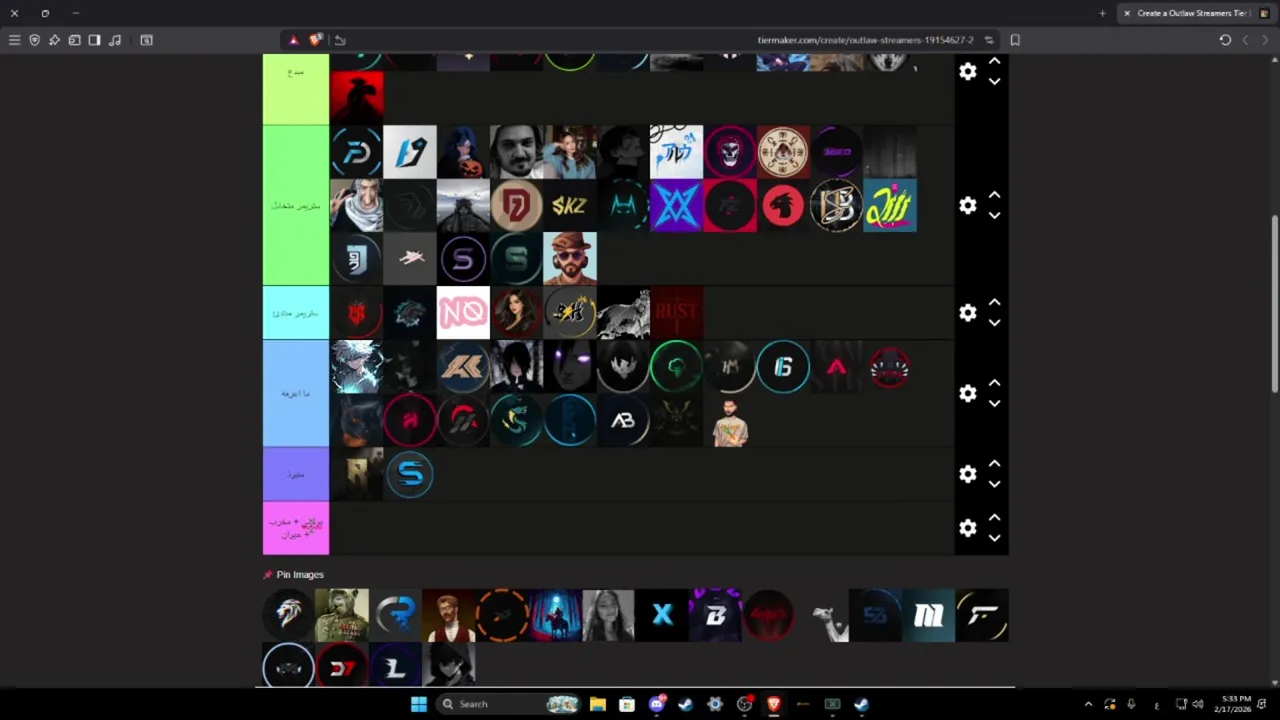Image resolution: width=1280 pixels, height=720 pixels.
Task: Open File Explorer from taskbar
Action: 597,704
